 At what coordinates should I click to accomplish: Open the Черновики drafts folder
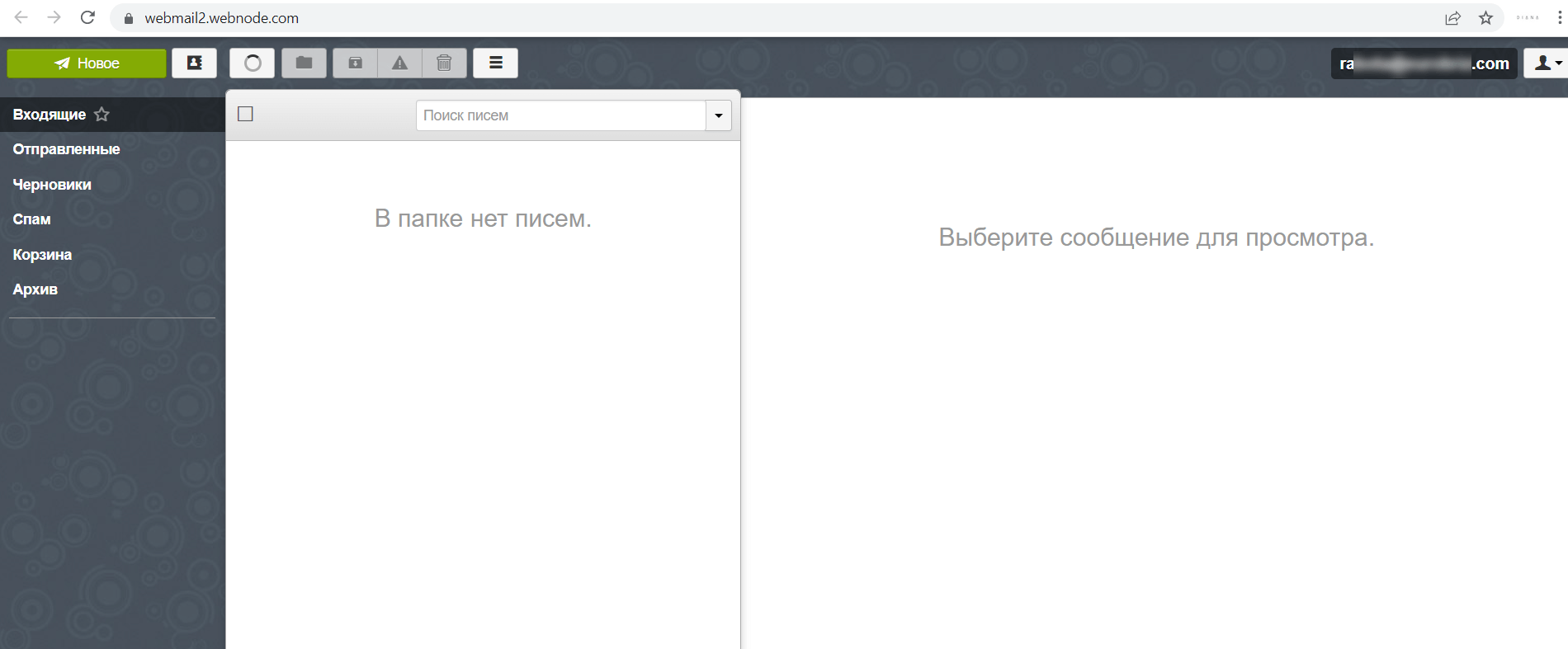pyautogui.click(x=52, y=185)
